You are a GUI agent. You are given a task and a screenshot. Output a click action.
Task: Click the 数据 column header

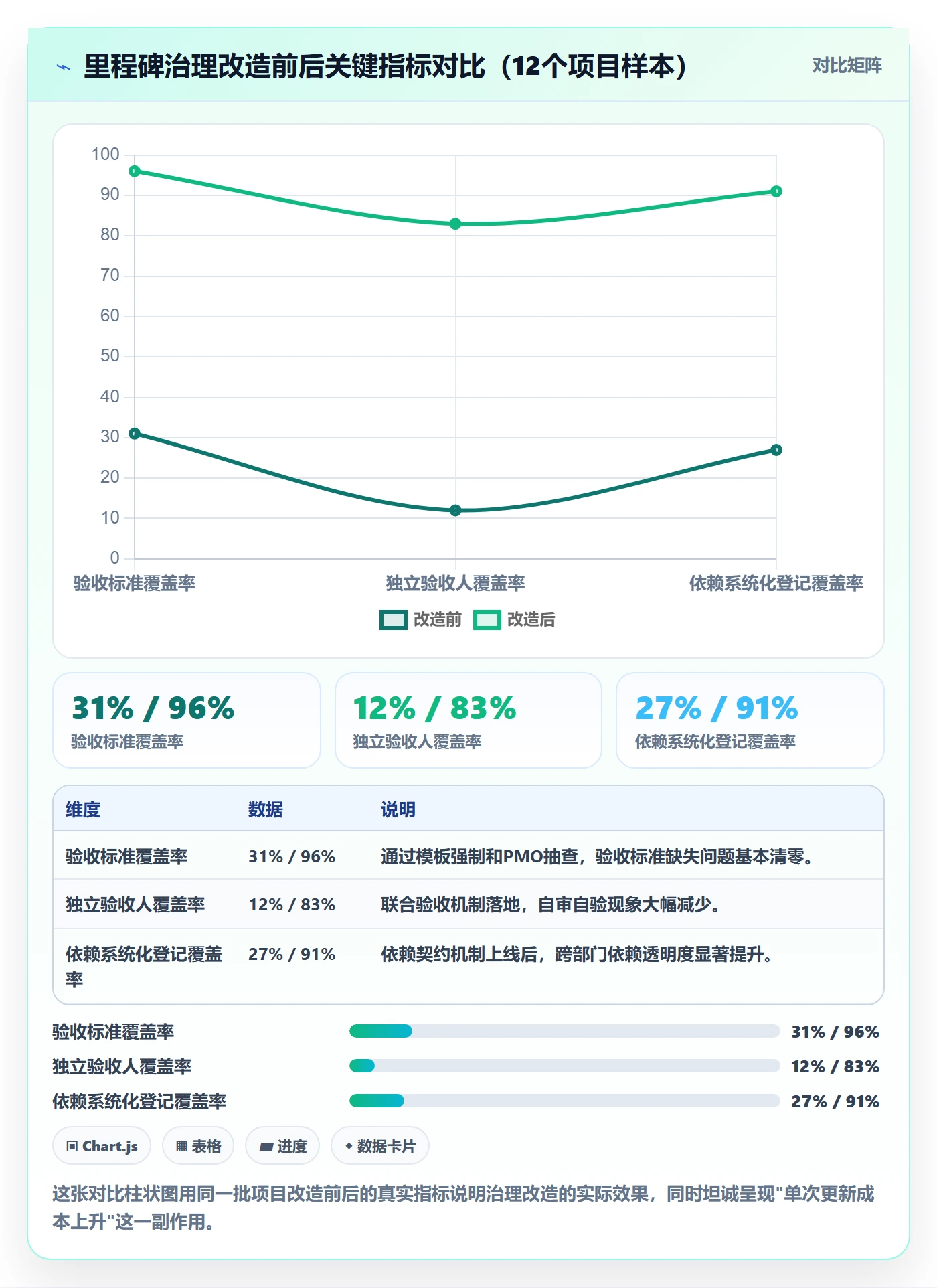pyautogui.click(x=266, y=809)
